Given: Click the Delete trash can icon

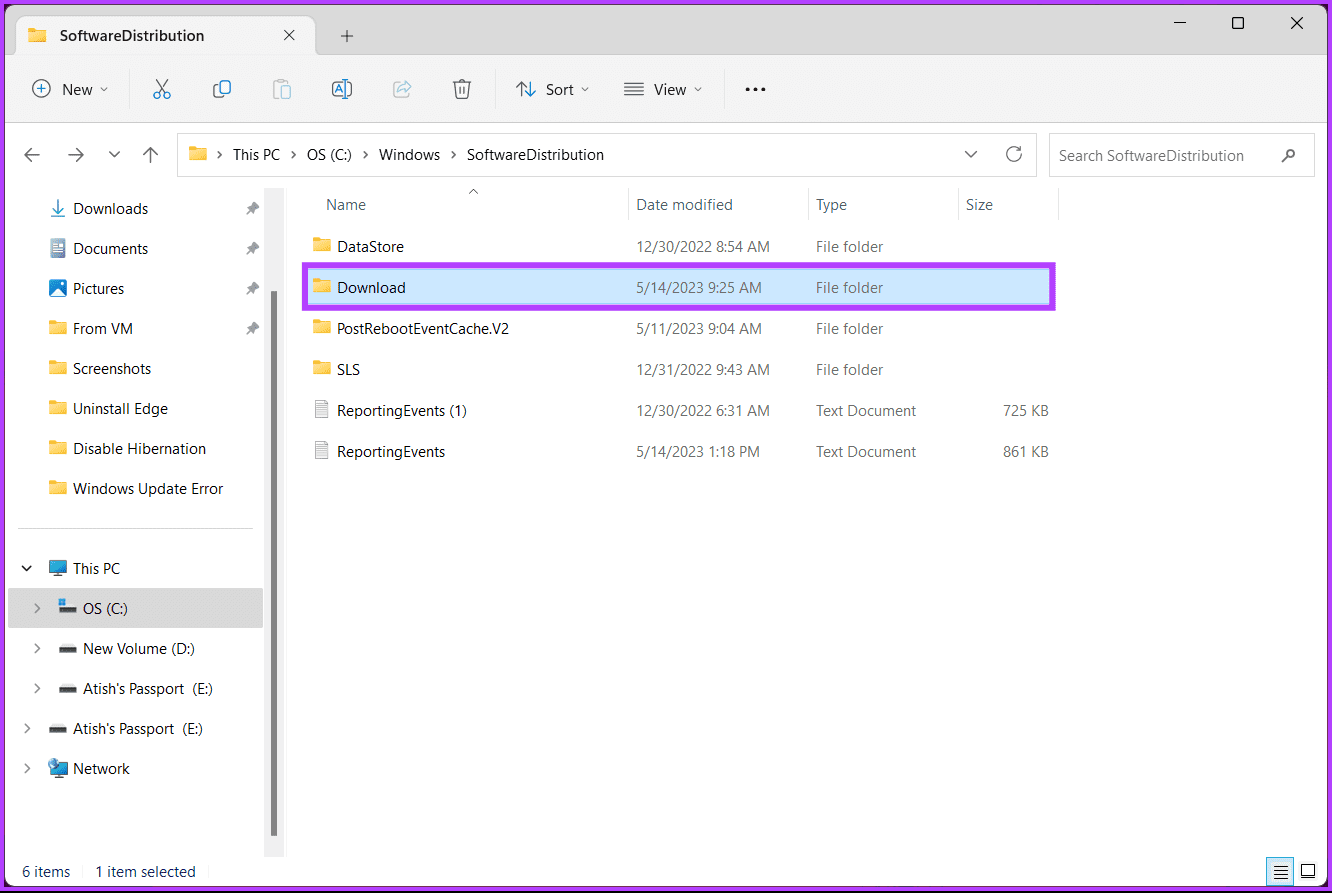Looking at the screenshot, I should click(x=461, y=89).
